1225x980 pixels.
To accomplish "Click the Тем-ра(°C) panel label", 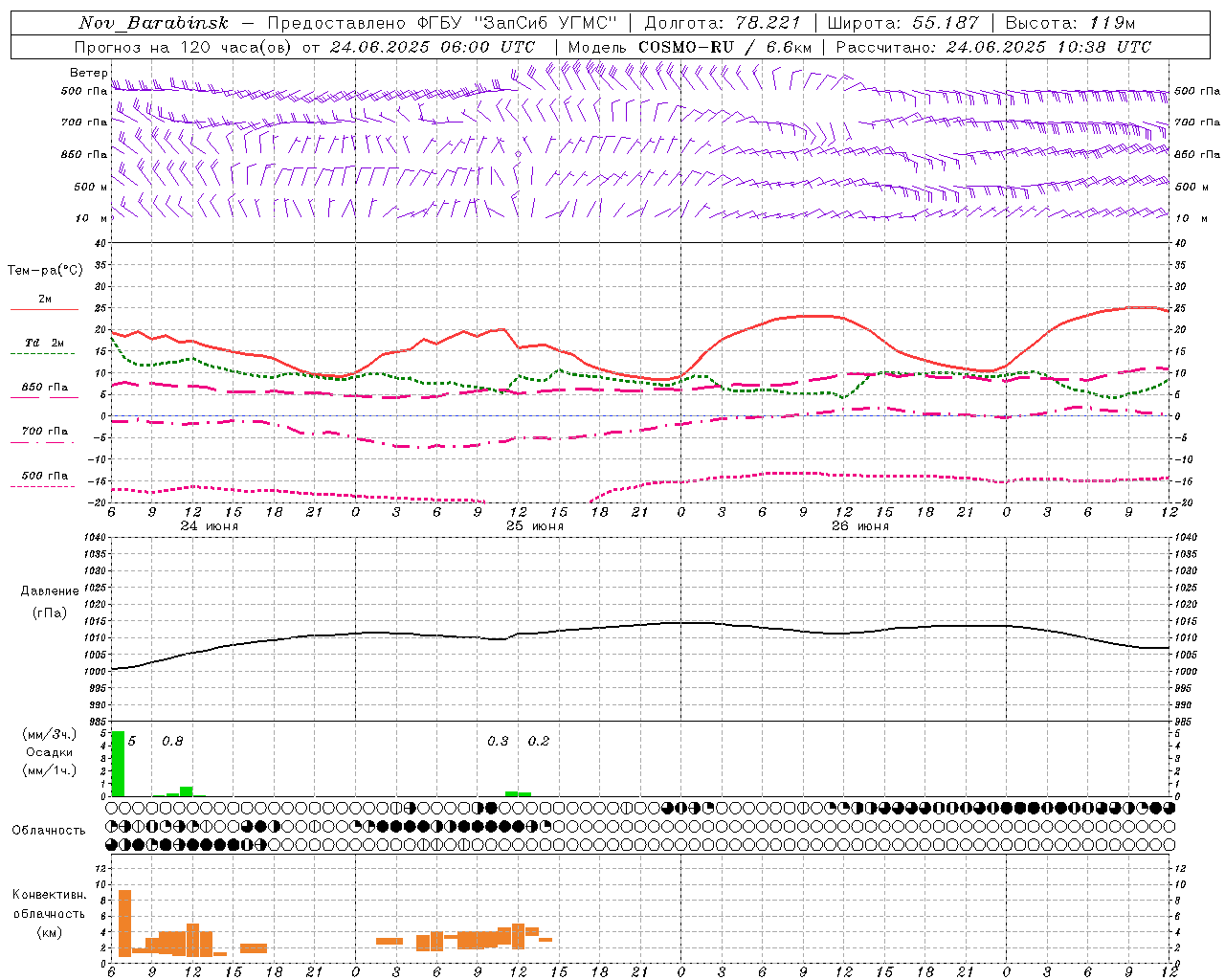I will coord(45,271).
